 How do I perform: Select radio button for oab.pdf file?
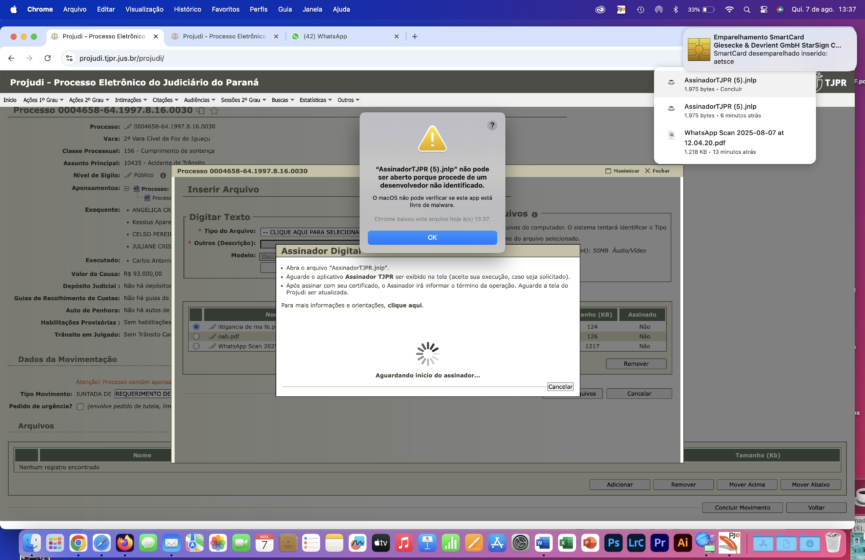(x=196, y=336)
